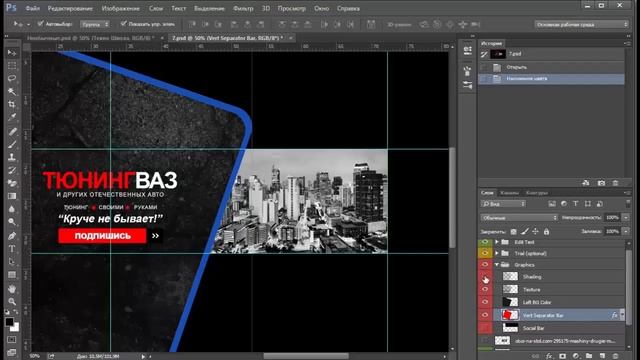Open the blend mode dropdown
640x360 pixels.
coord(519,218)
